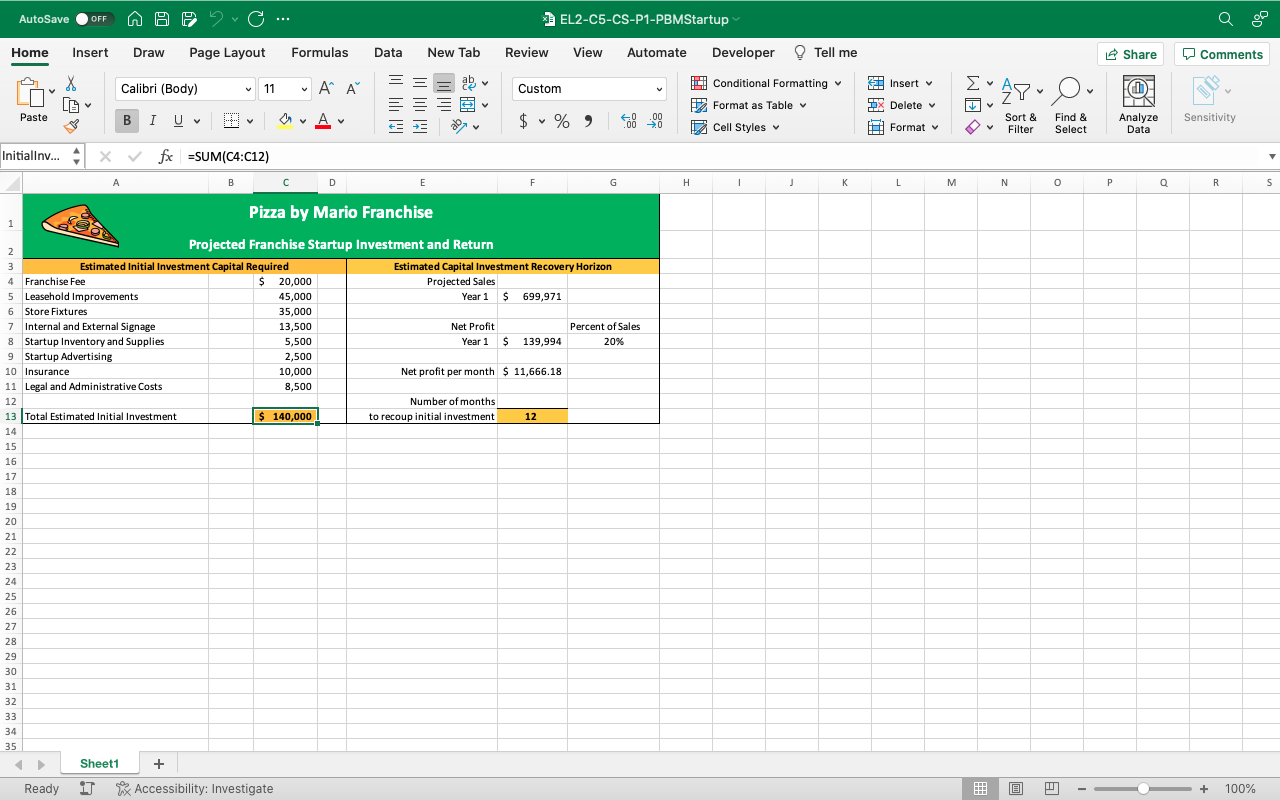Apply percent style to the cell
The height and width of the screenshot is (800, 1280).
562,121
